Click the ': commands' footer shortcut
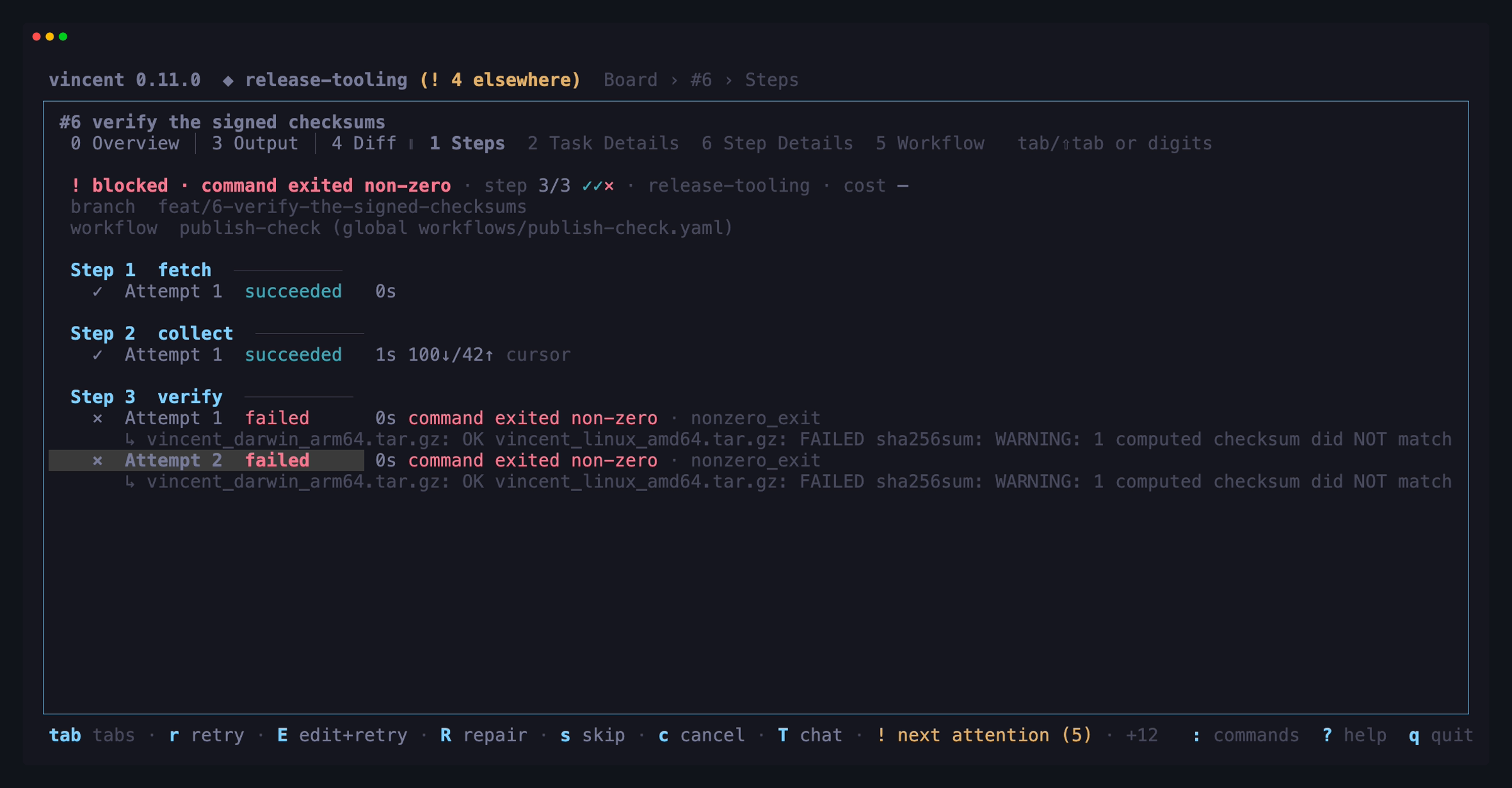 pyautogui.click(x=1246, y=736)
